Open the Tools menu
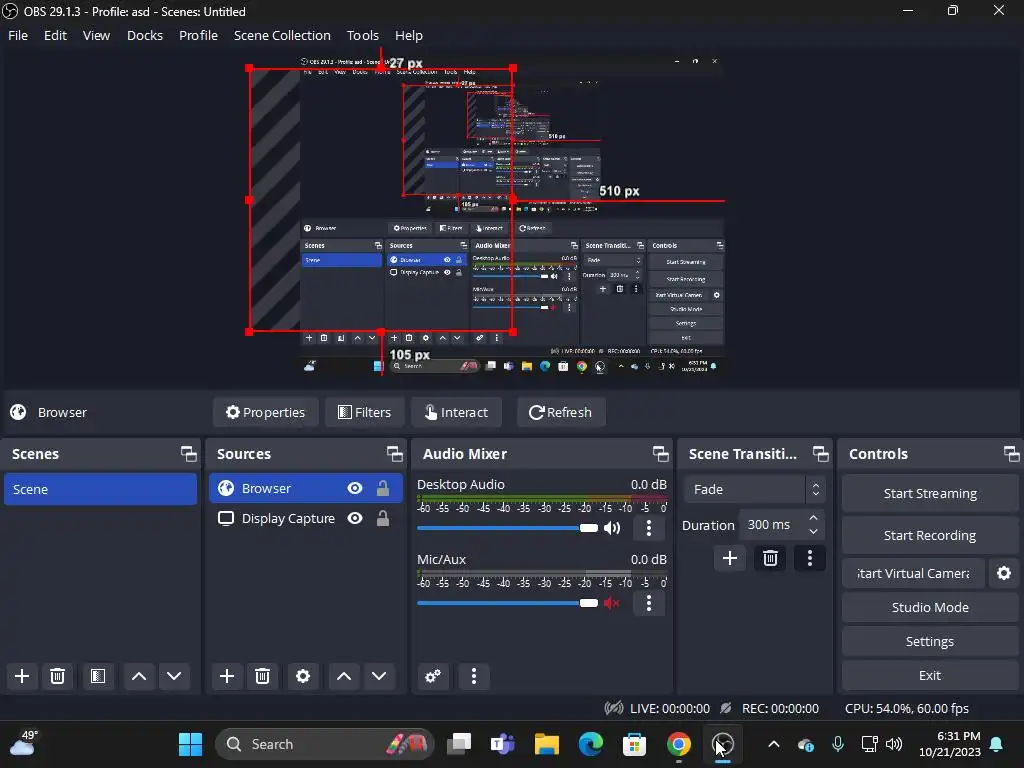This screenshot has height=768, width=1024. [362, 35]
